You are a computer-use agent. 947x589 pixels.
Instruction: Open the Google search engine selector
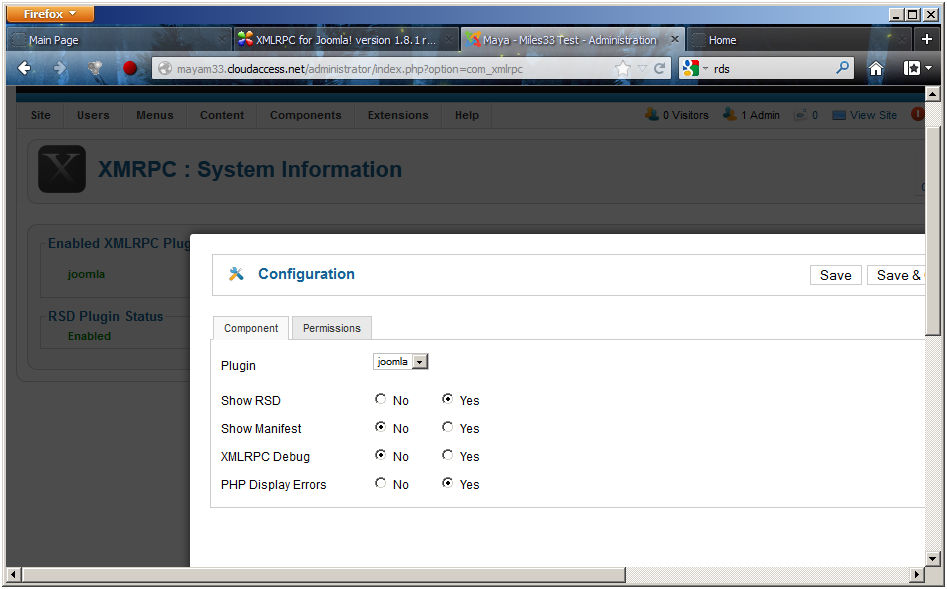(695, 69)
